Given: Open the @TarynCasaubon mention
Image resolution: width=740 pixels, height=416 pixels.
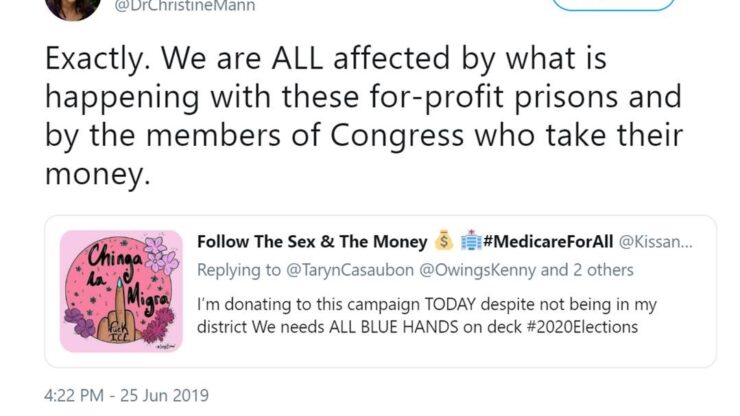Looking at the screenshot, I should pos(335,269).
